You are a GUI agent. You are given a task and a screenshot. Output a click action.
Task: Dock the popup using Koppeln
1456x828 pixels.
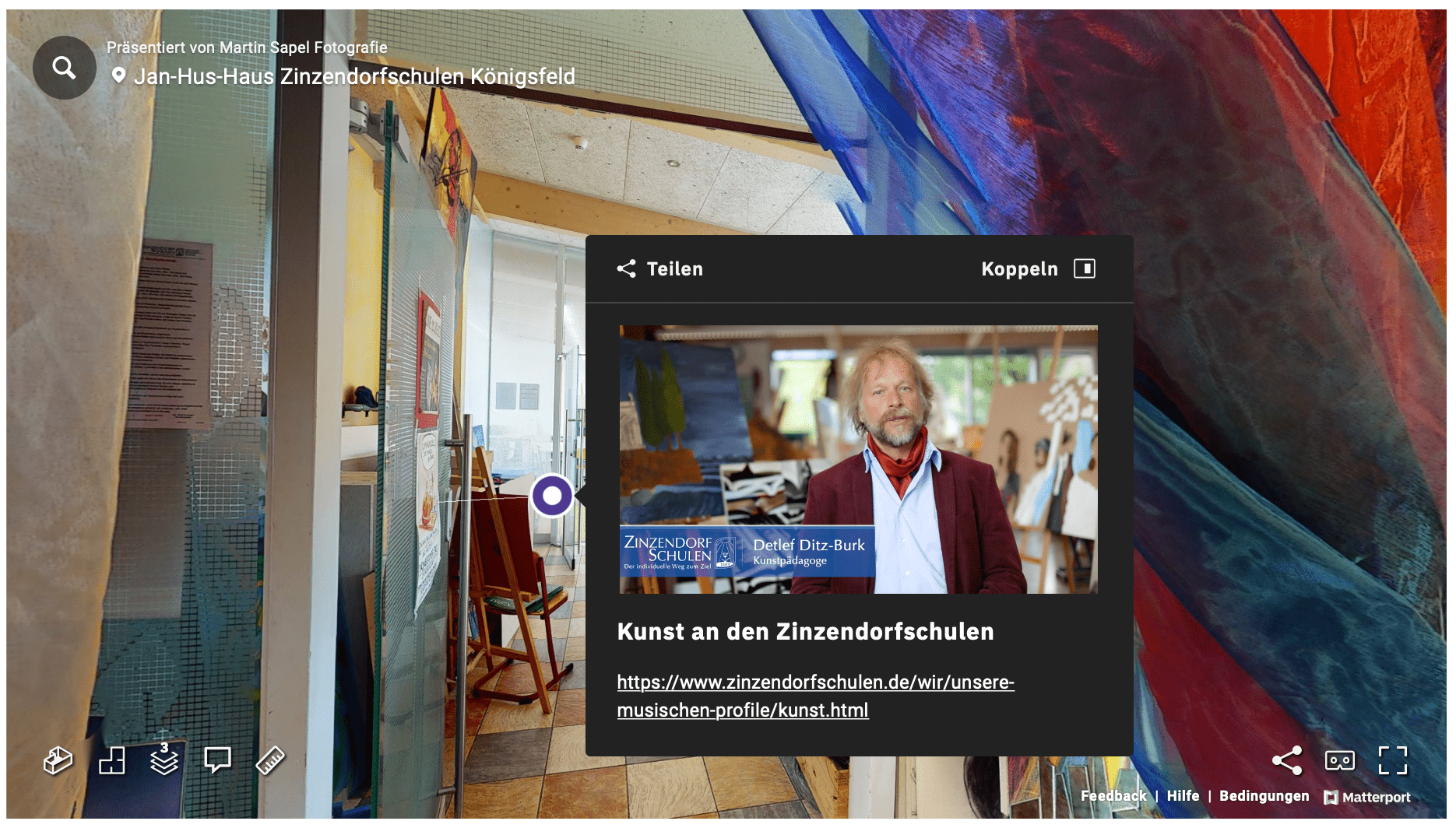1038,269
